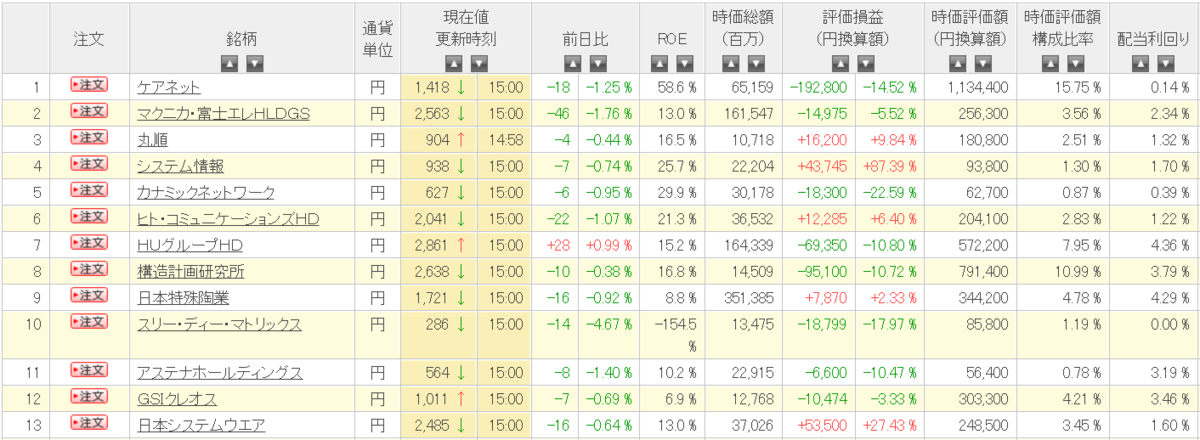Screen dimensions: 1200x440
Task: Click 注文 button for GSIクレオス
Action: tap(88, 397)
